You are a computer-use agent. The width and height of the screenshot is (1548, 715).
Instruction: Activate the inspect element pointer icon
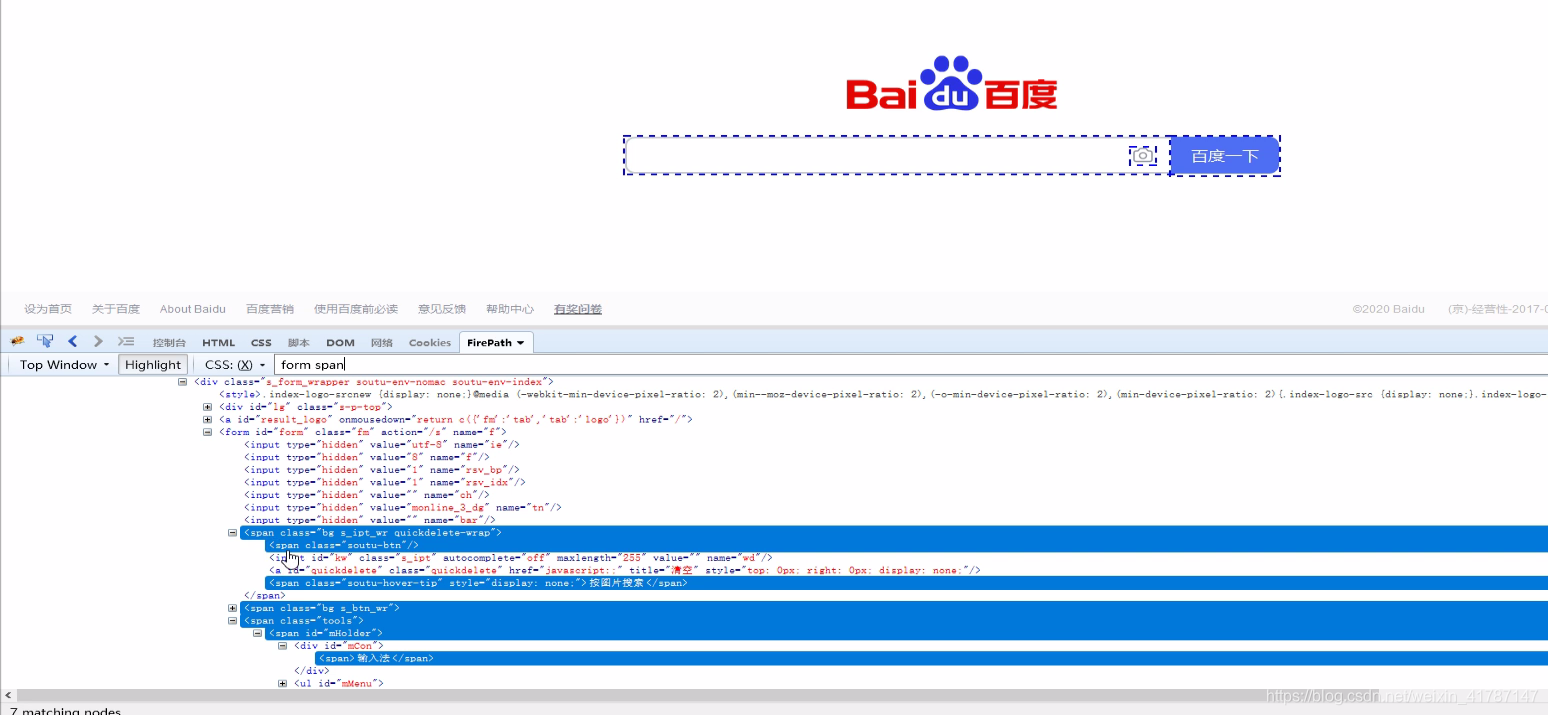pyautogui.click(x=45, y=342)
